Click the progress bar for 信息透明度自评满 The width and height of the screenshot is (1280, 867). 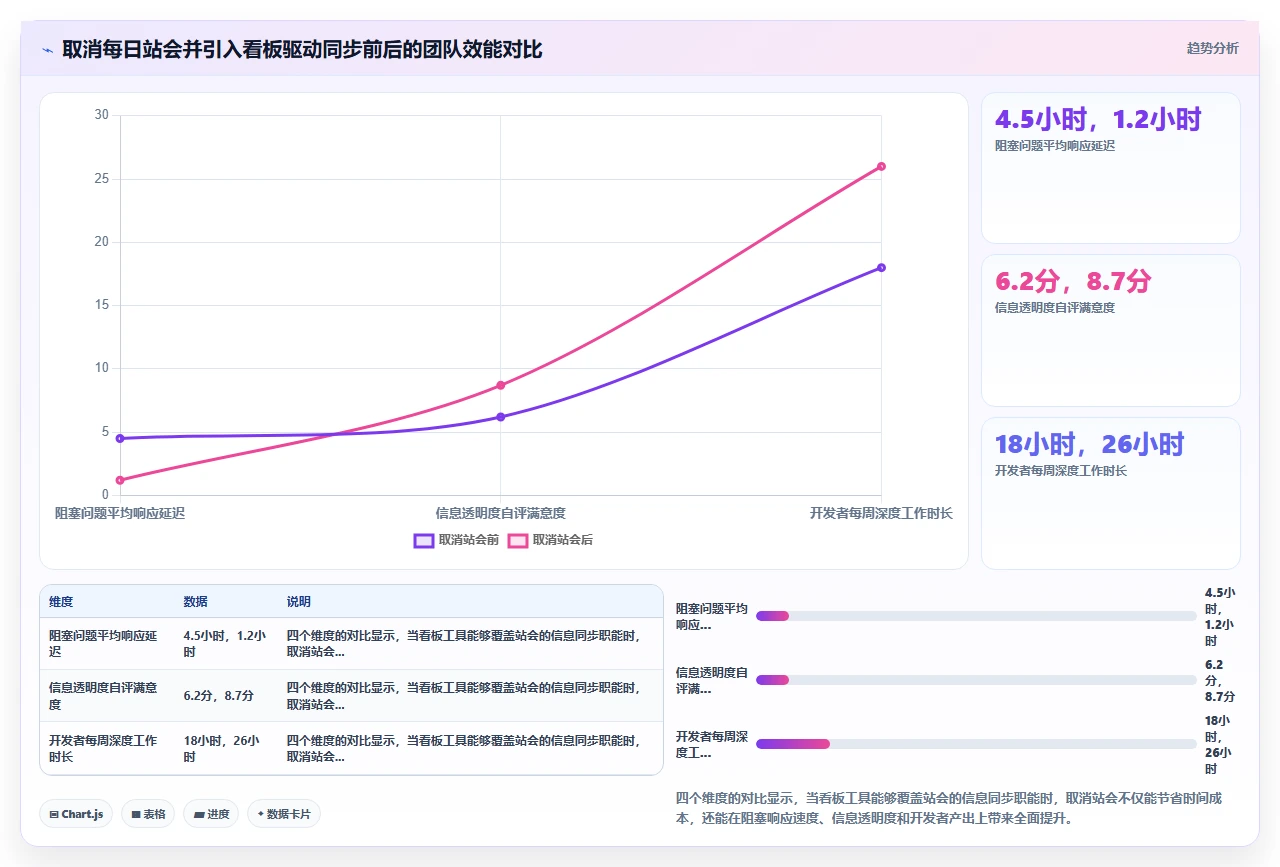coord(976,680)
